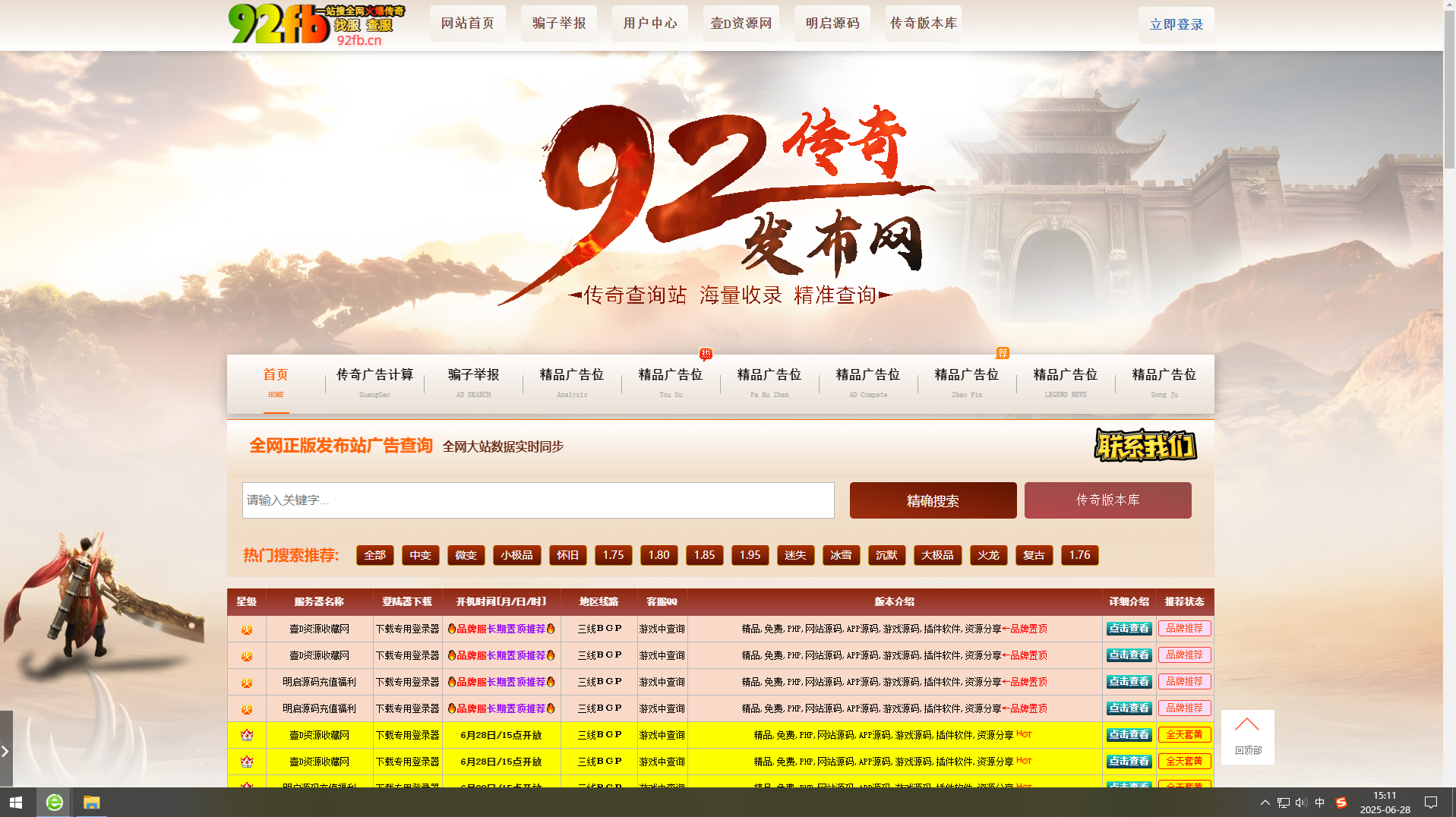Click the 荐 badge above 精品广告位 tab
The width and height of the screenshot is (1456, 817).
pyautogui.click(x=1003, y=352)
